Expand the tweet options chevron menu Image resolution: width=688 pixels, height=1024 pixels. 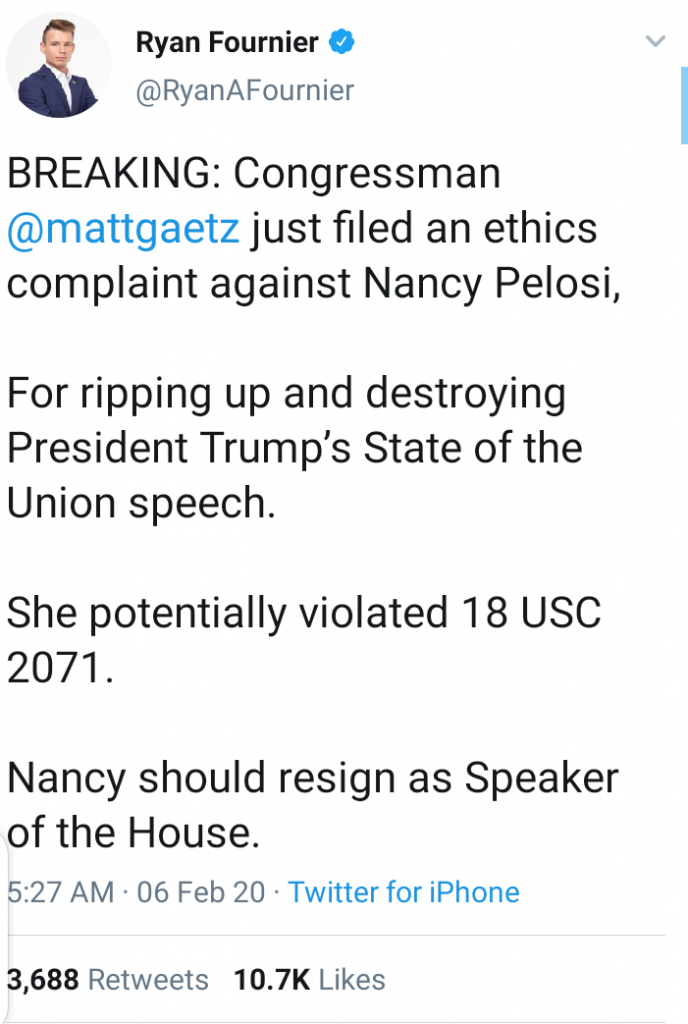(655, 42)
